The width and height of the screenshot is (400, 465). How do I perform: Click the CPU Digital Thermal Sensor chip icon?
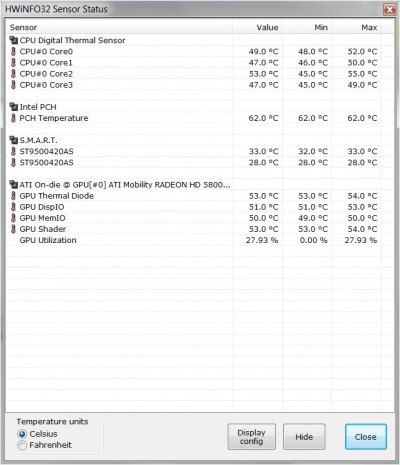coord(13,40)
